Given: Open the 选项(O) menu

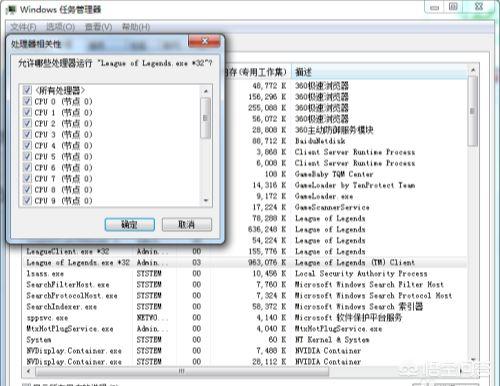Looking at the screenshot, I should click(60, 27).
